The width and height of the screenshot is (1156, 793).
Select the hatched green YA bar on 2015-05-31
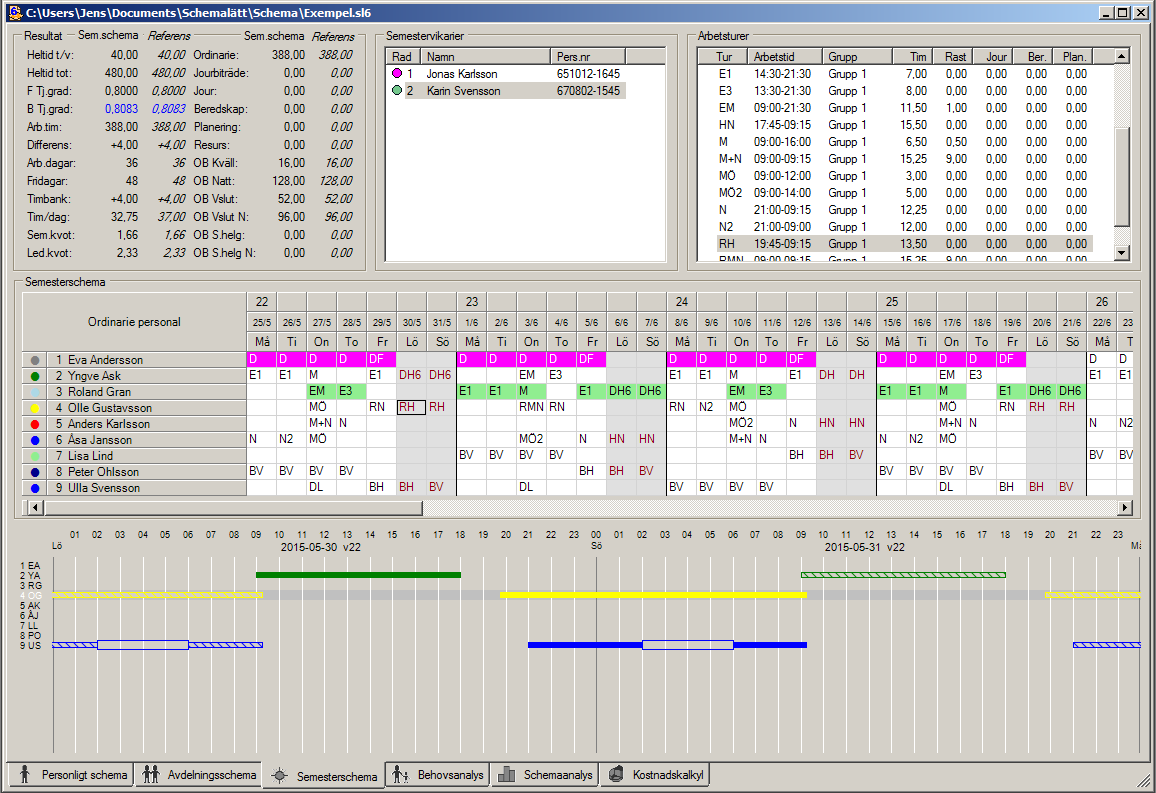tap(903, 575)
